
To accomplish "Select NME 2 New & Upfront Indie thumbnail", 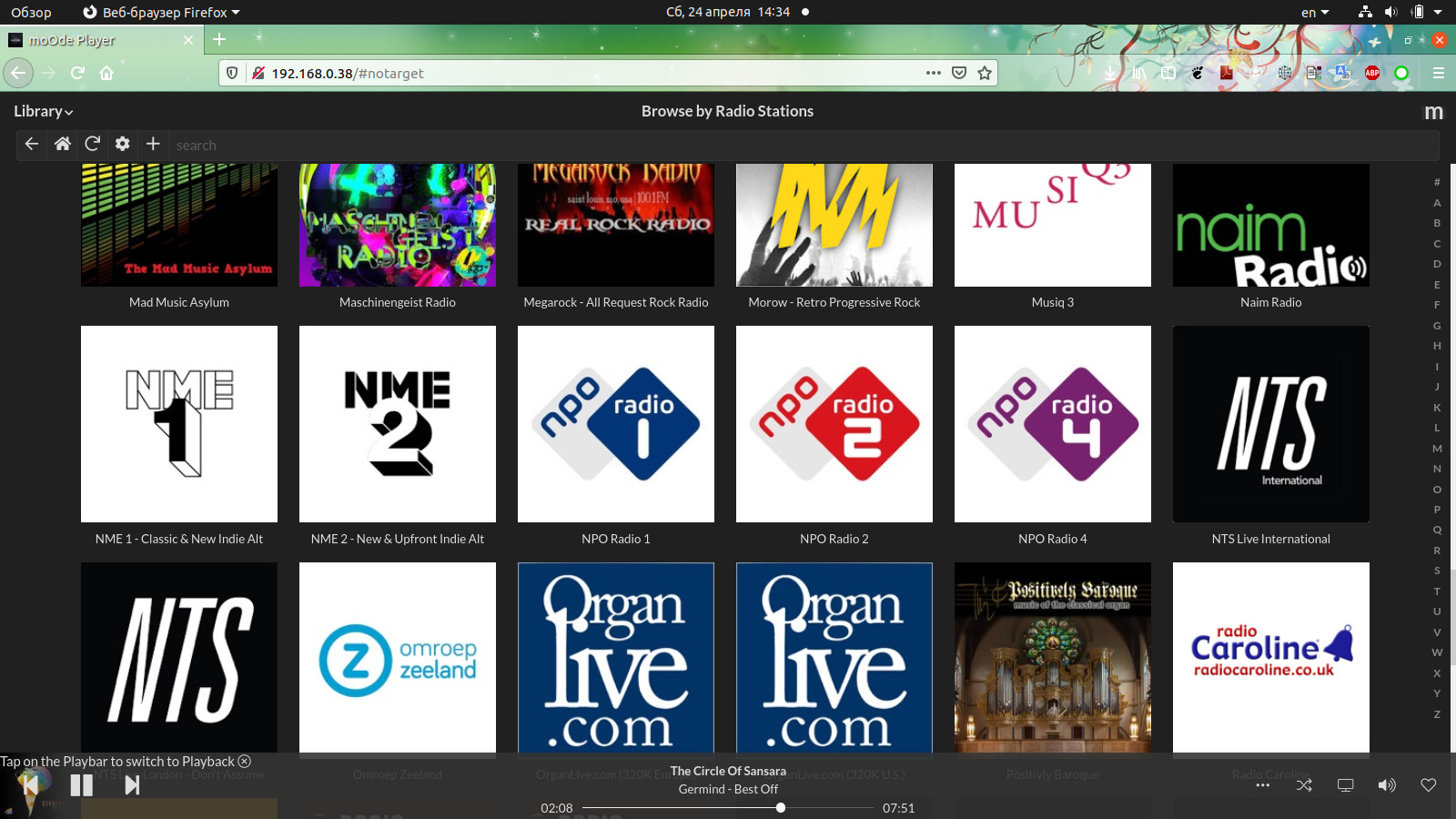I will (398, 424).
